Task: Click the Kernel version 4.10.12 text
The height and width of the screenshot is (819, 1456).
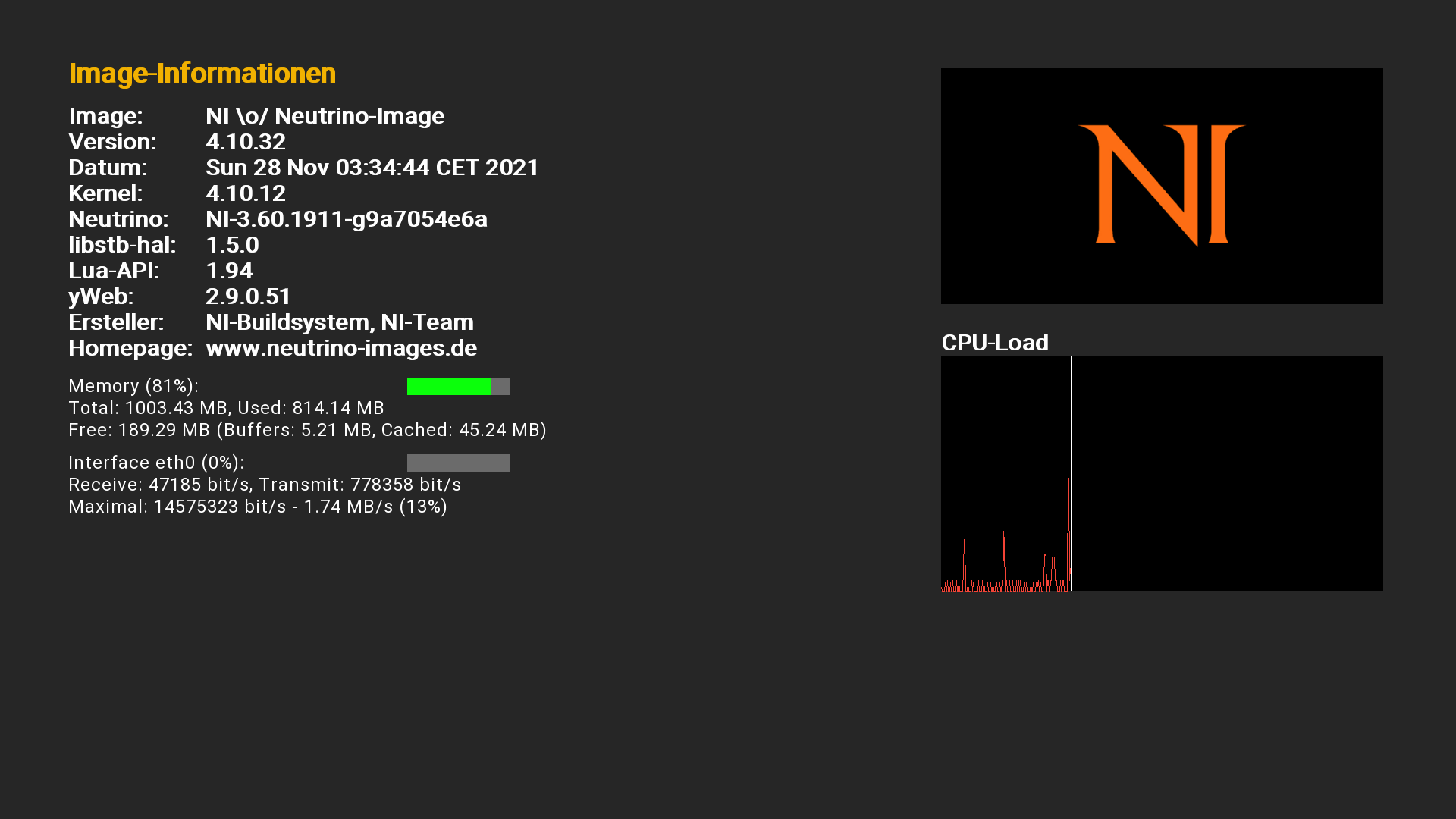Action: (x=246, y=193)
